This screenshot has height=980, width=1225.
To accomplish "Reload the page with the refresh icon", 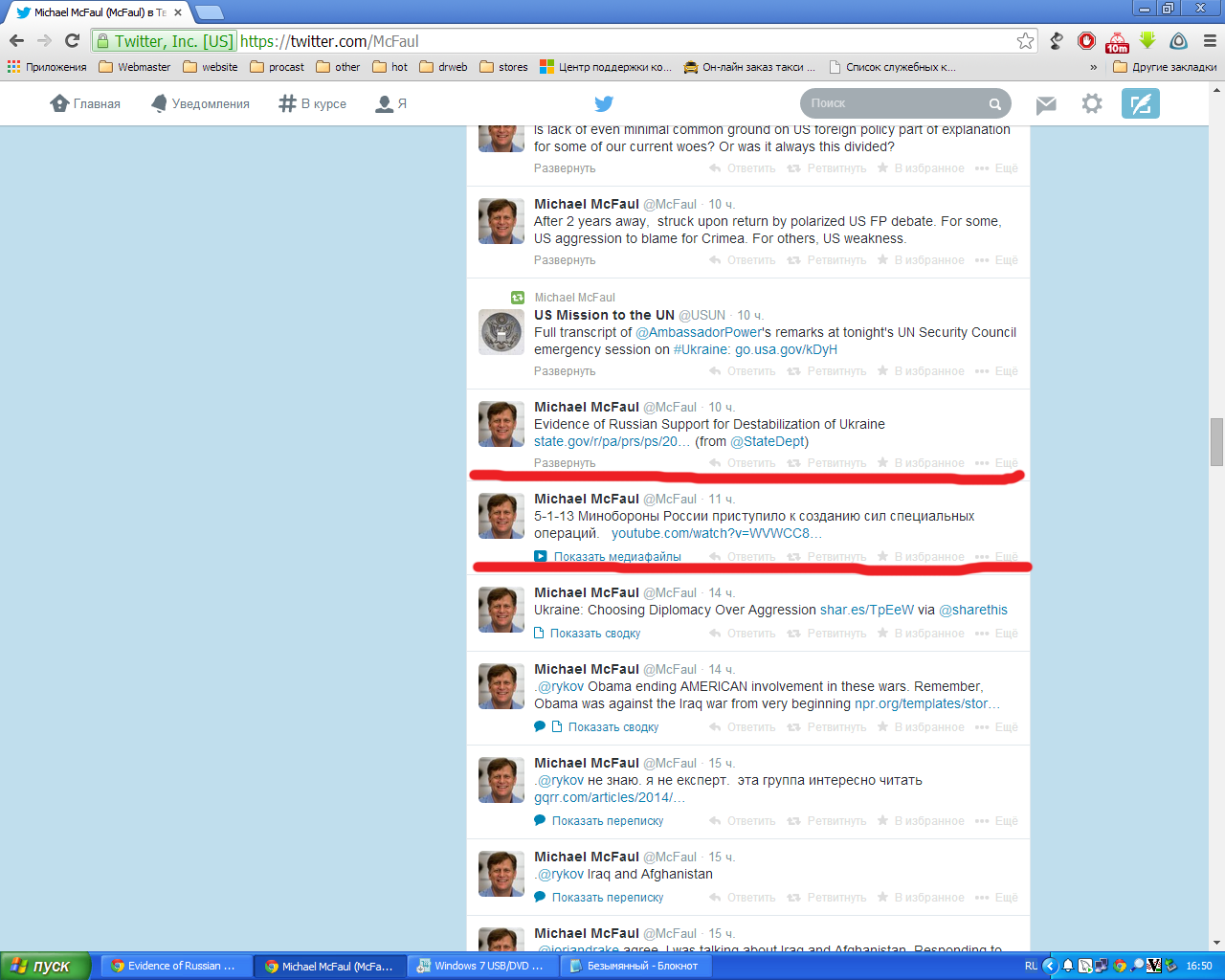I will coord(72,41).
